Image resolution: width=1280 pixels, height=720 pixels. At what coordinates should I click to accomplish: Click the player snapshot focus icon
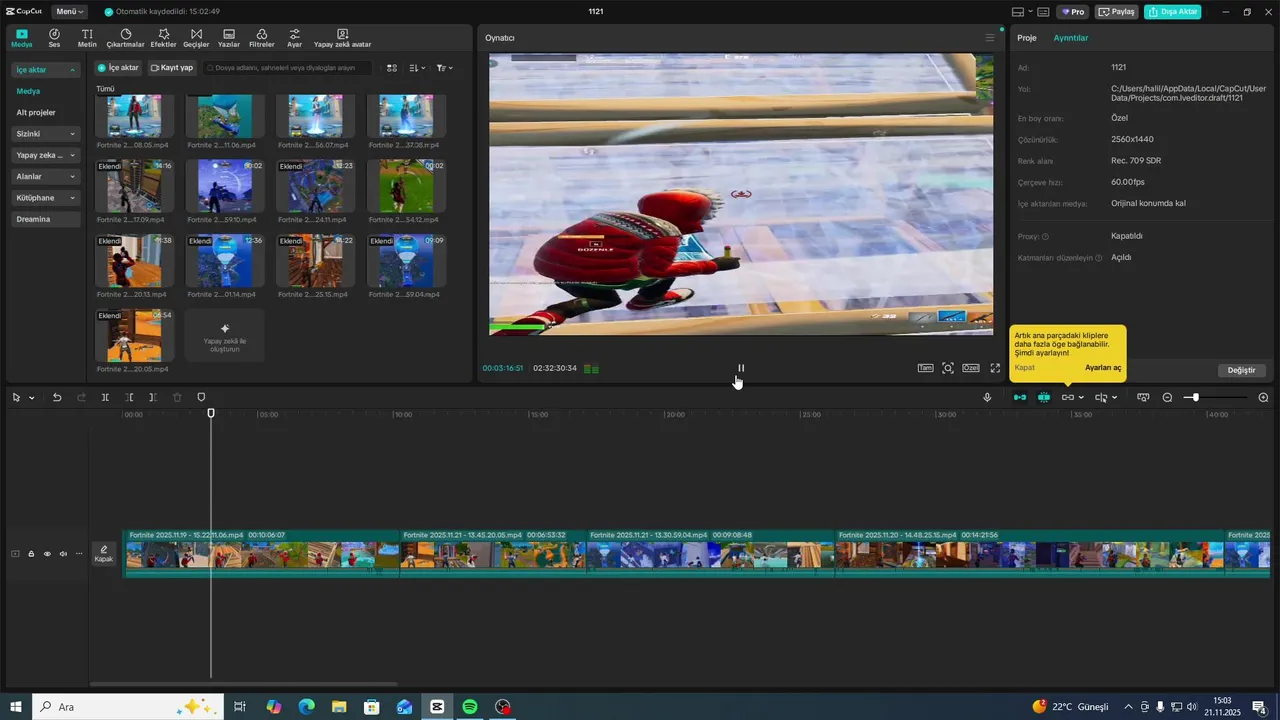pos(948,368)
